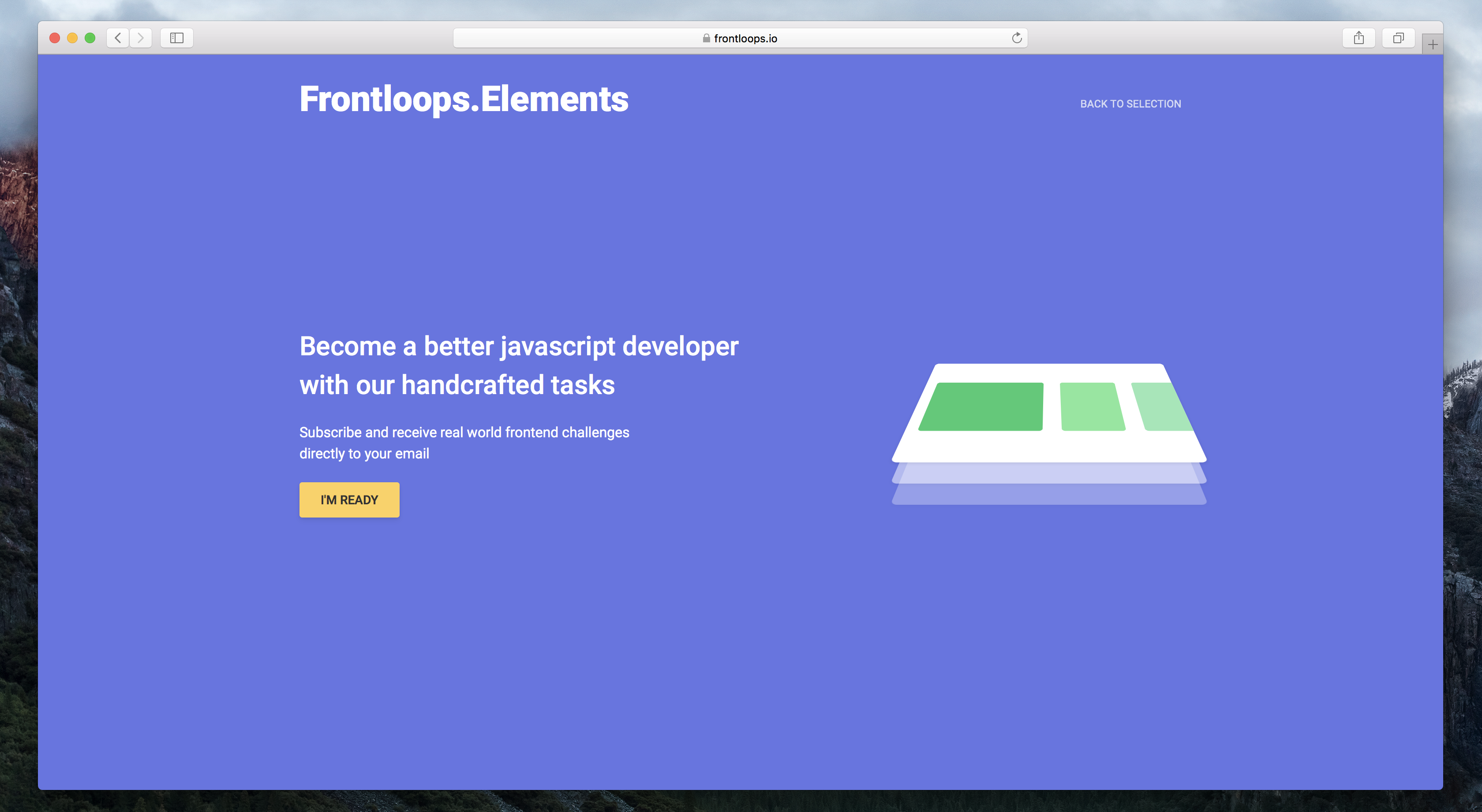1482x812 pixels.
Task: Reload the page with the refresh icon
Action: tap(1017, 38)
